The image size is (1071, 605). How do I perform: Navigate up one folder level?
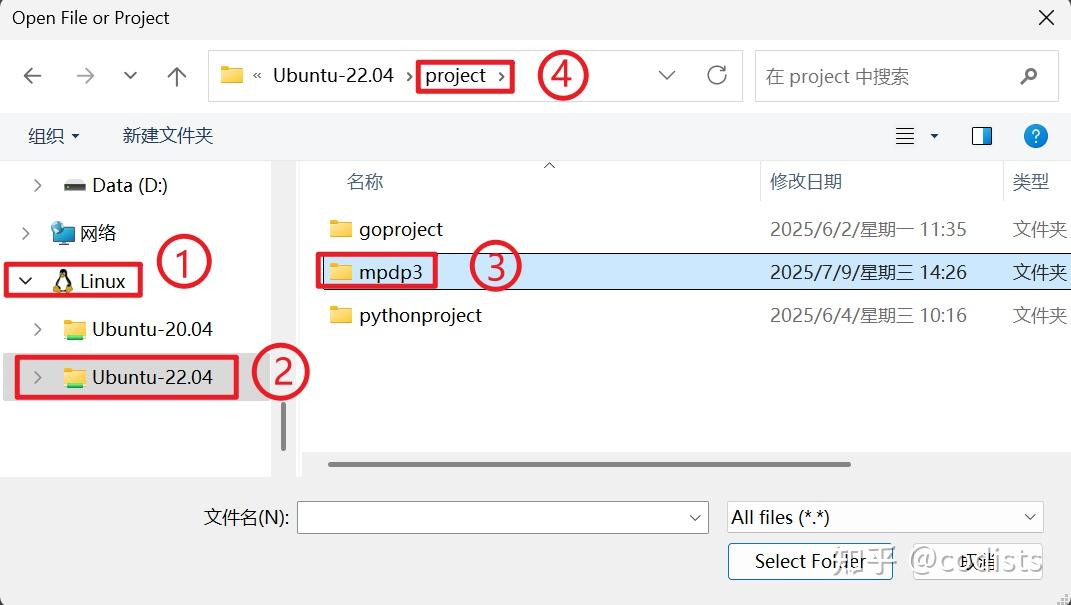pos(176,75)
